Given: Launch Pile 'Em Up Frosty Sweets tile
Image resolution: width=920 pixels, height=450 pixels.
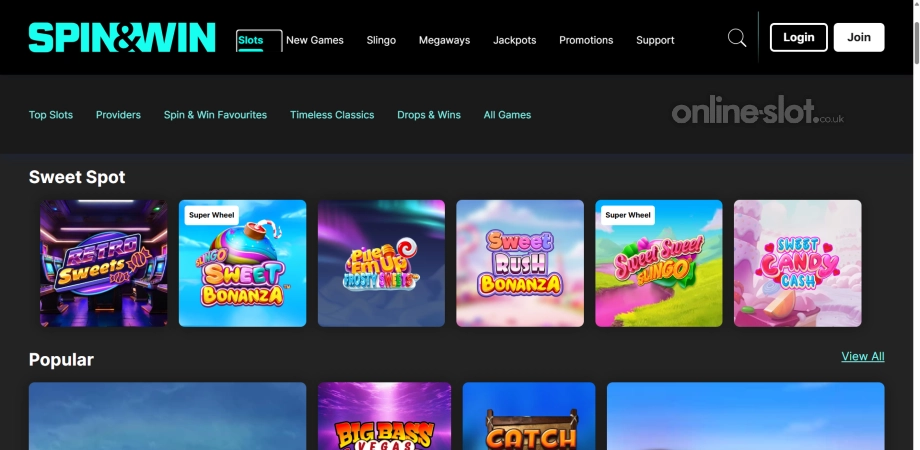Looking at the screenshot, I should 381,263.
